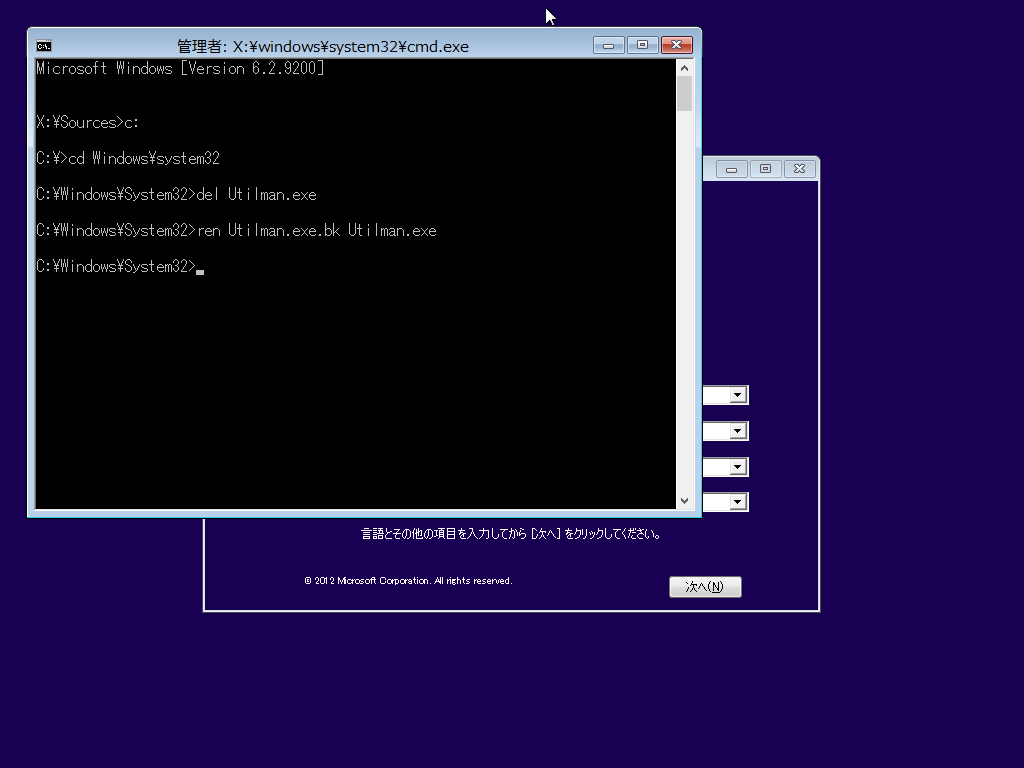Minimize the Windows Setup window

coord(731,169)
